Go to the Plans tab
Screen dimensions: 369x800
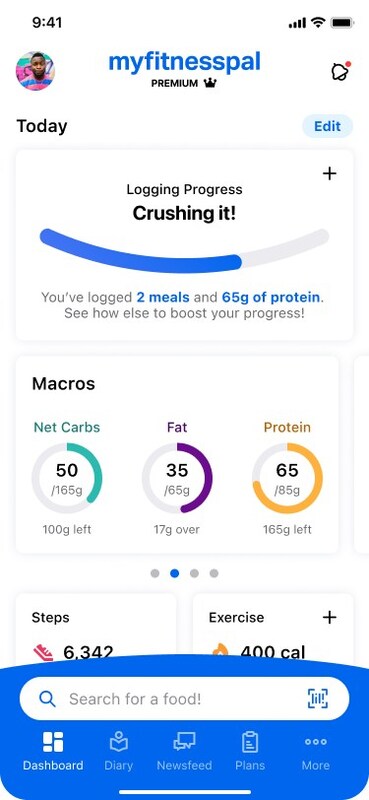(x=250, y=751)
